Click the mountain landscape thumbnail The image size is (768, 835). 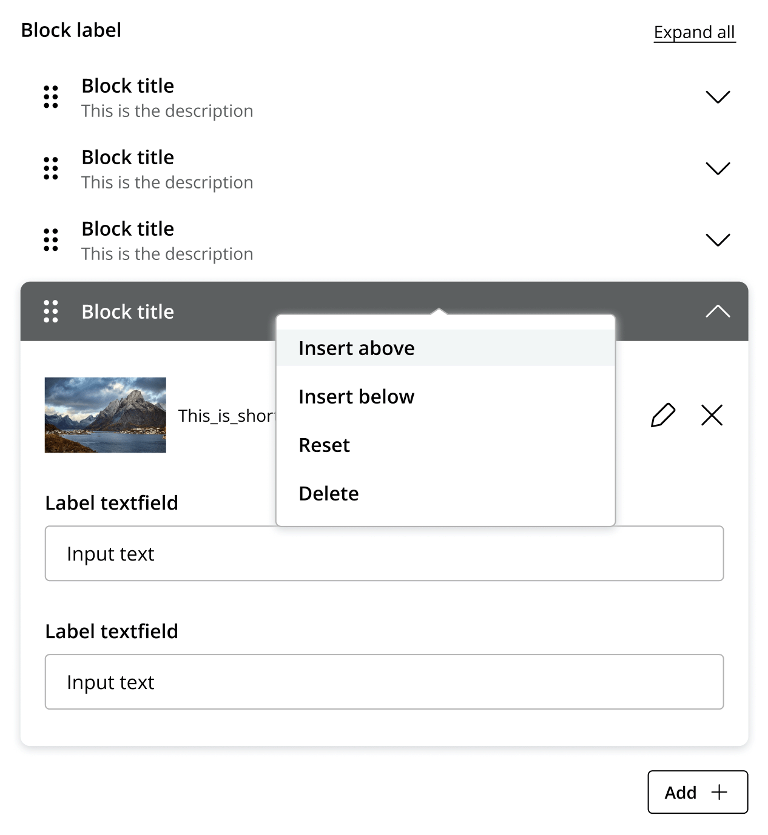[105, 415]
